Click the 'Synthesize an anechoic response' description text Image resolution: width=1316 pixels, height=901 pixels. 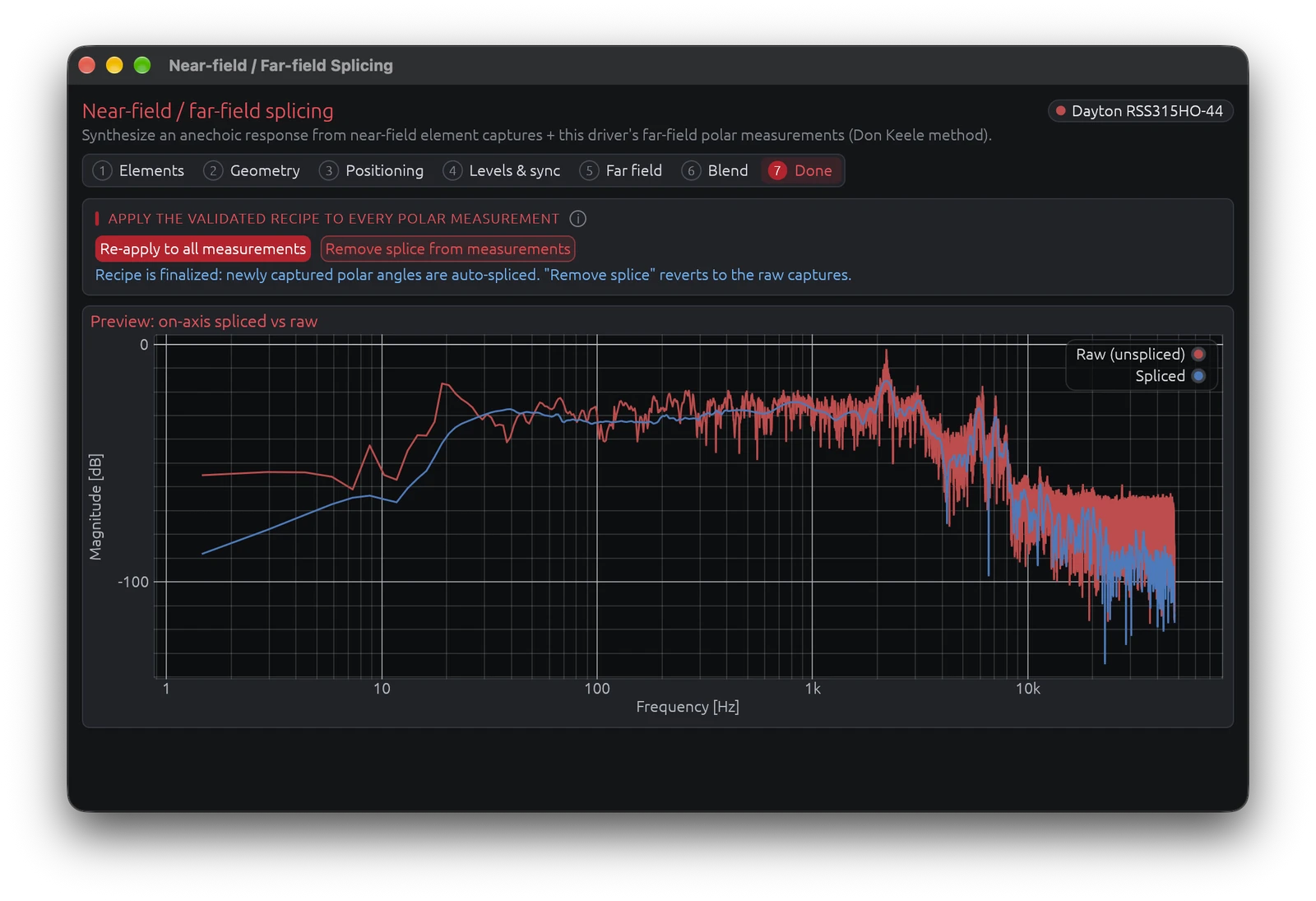(536, 135)
